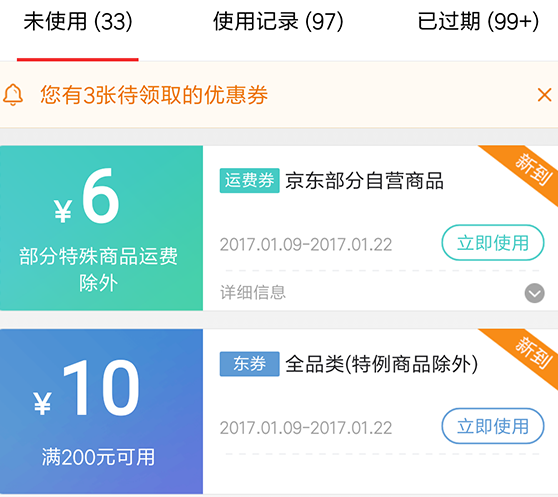Screen dimensions: 558x497
Task: Open 全品类(特例商品除外) coupon title
Action: [x=381, y=364]
